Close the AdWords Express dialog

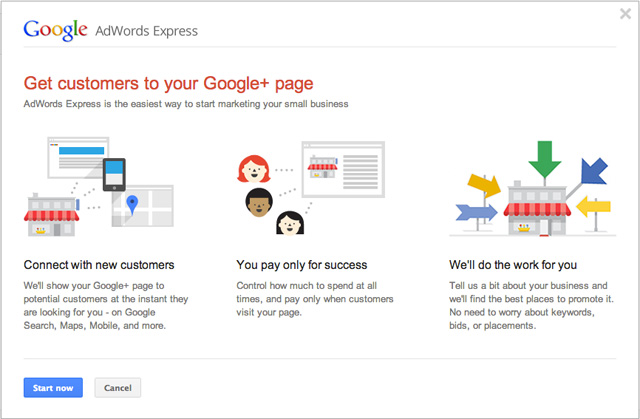(x=625, y=14)
